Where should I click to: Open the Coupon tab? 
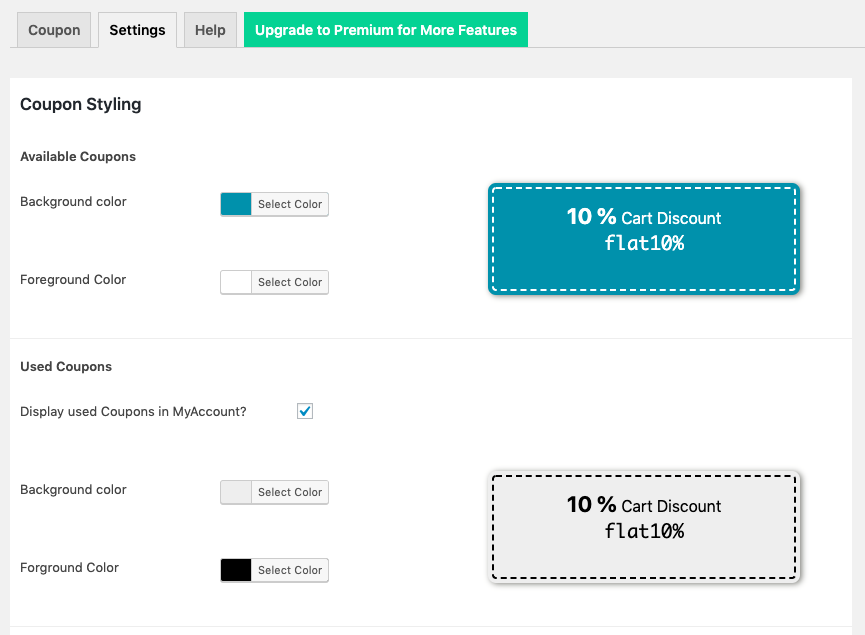(54, 30)
